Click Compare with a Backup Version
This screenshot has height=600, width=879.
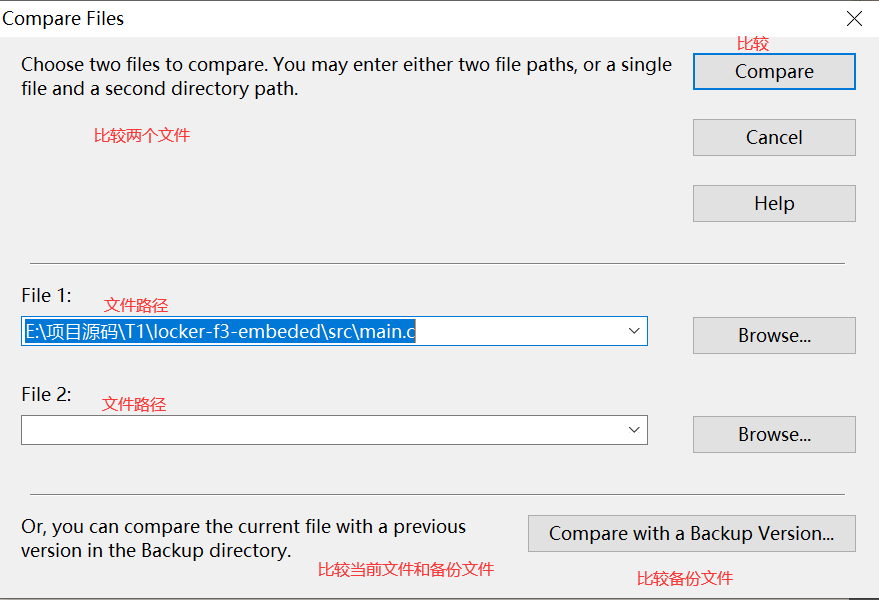(x=691, y=534)
